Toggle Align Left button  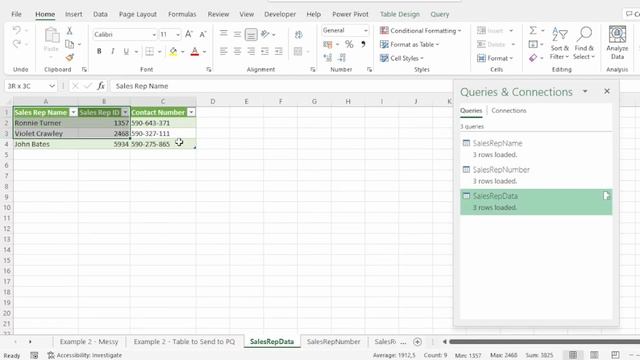coord(223,51)
